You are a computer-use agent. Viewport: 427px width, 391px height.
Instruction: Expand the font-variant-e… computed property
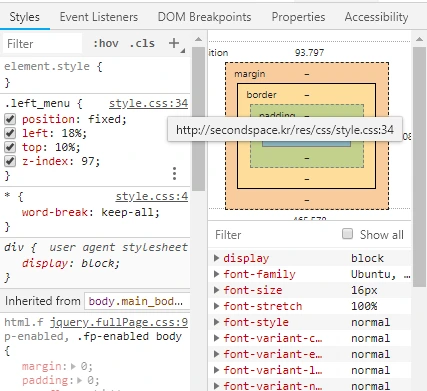216,354
